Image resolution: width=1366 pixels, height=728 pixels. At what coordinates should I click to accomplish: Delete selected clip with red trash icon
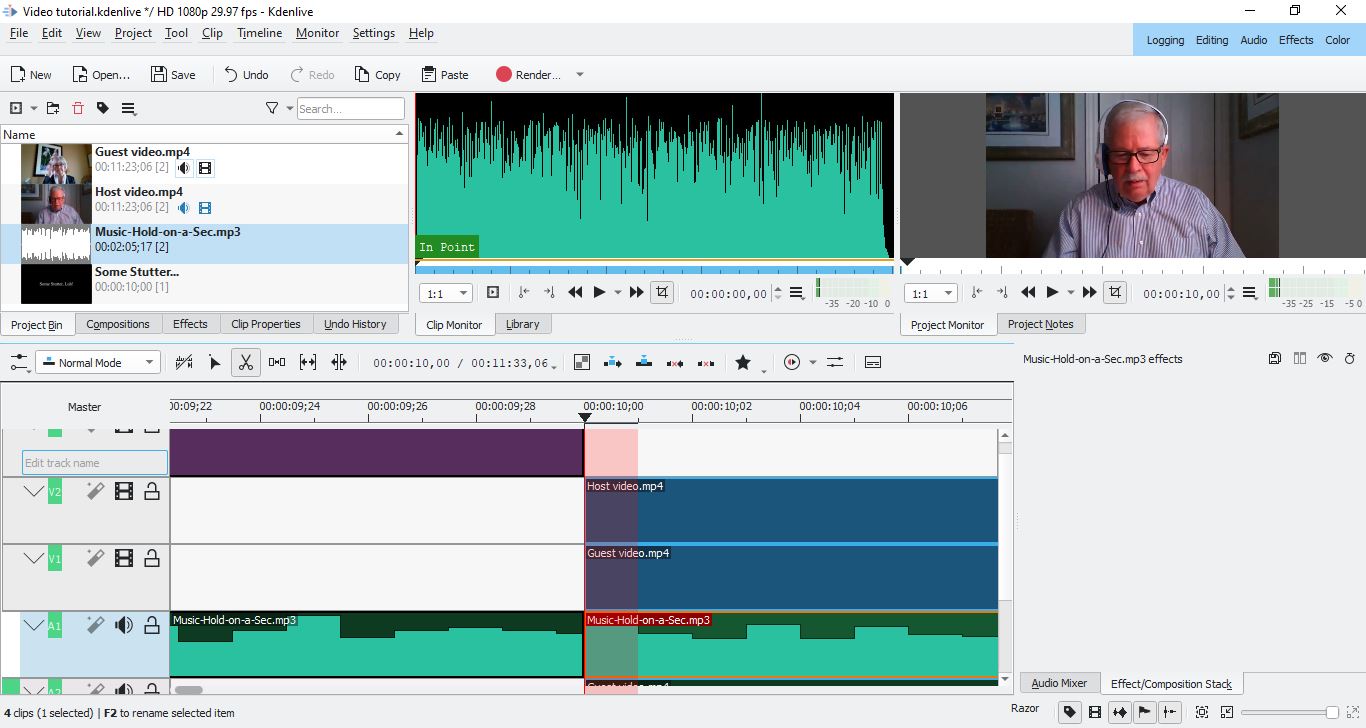78,108
